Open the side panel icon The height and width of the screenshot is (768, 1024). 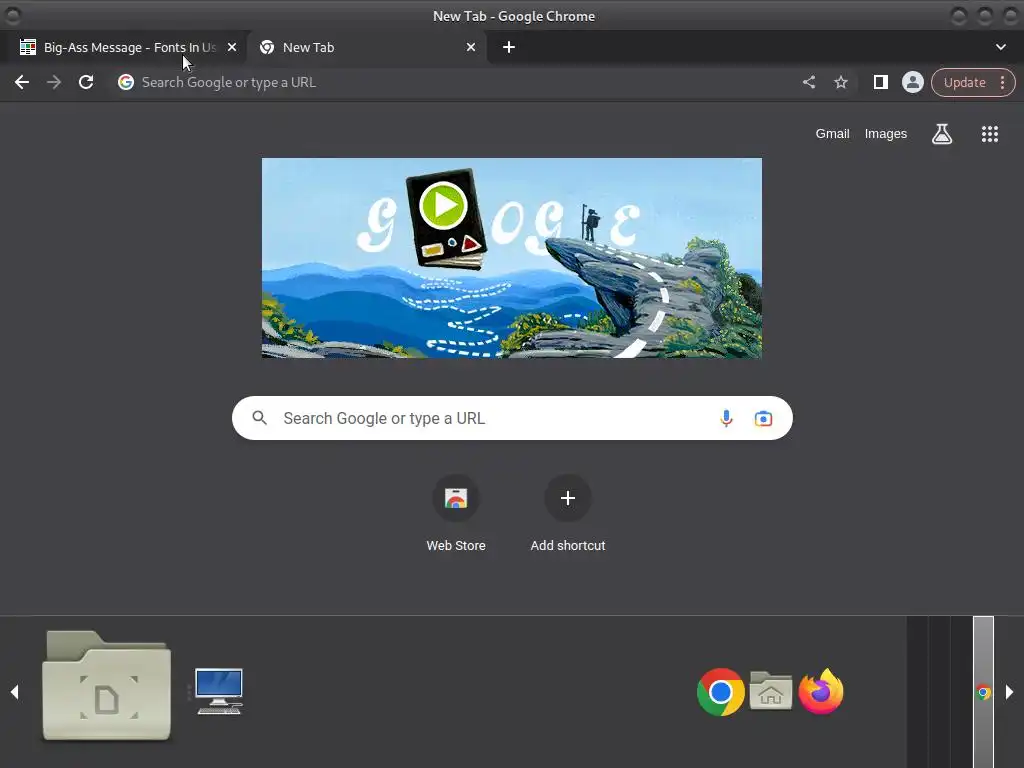[x=880, y=82]
